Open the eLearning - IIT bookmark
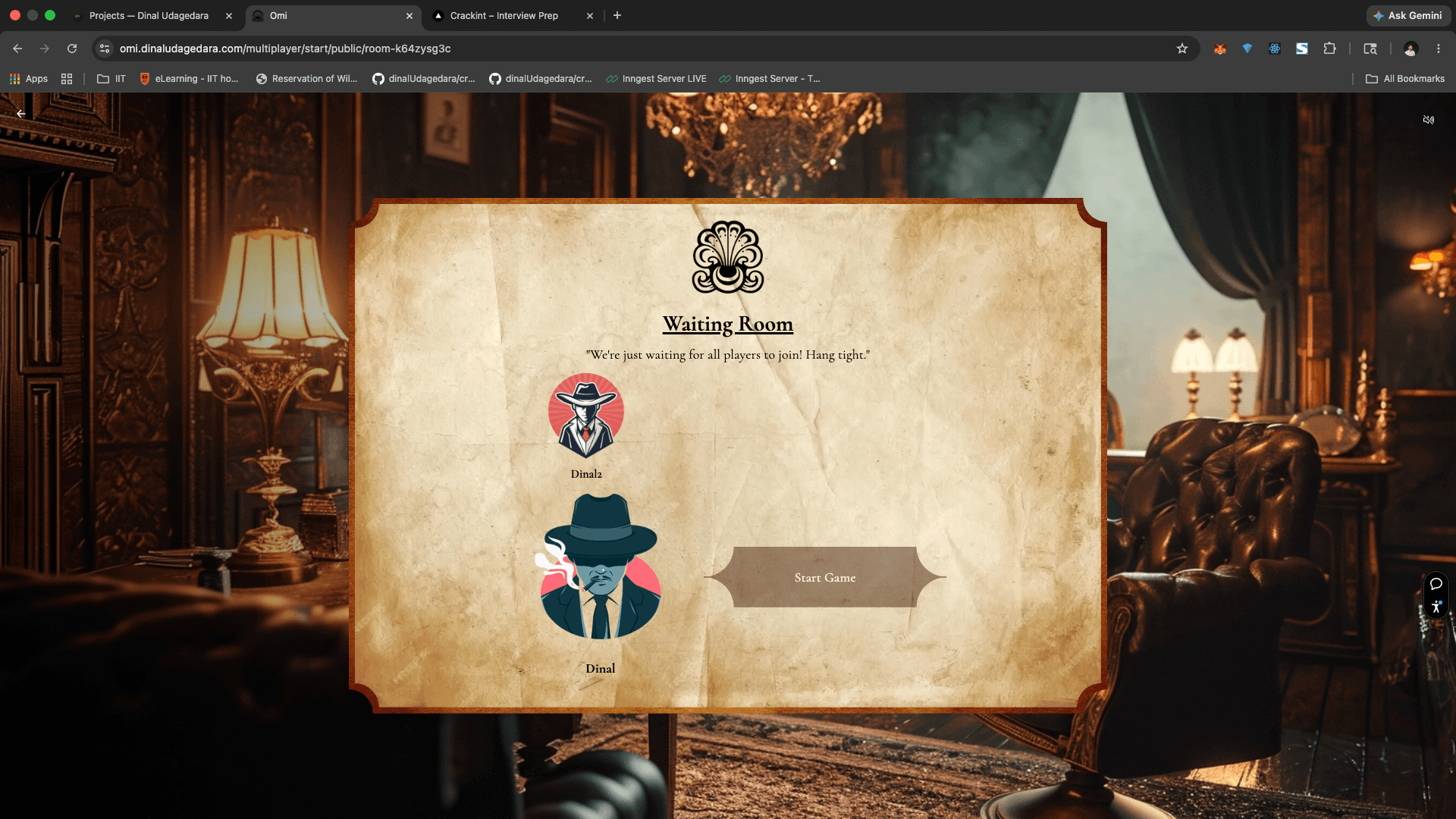 tap(190, 79)
